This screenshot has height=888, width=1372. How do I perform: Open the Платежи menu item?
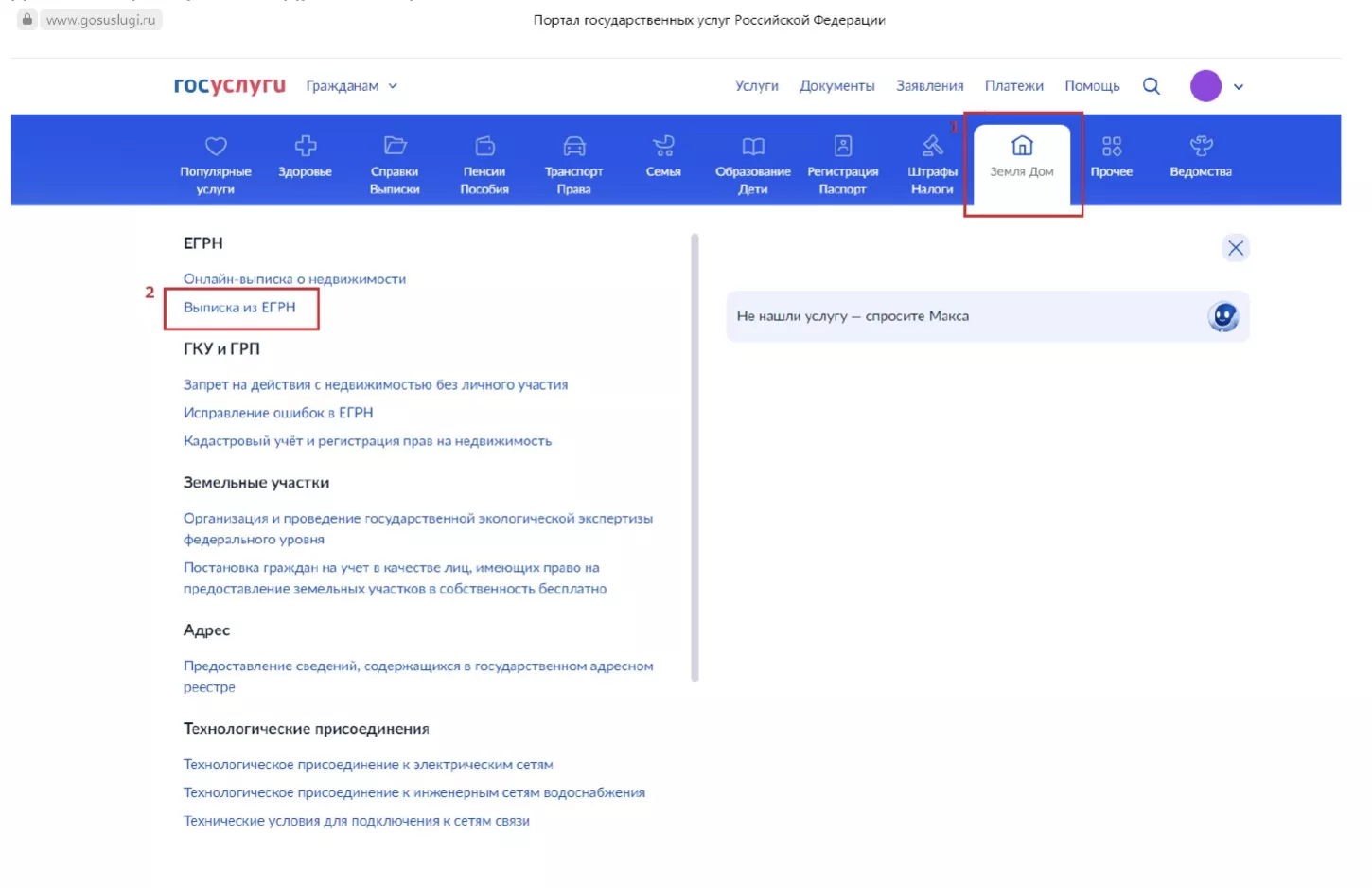click(1014, 86)
